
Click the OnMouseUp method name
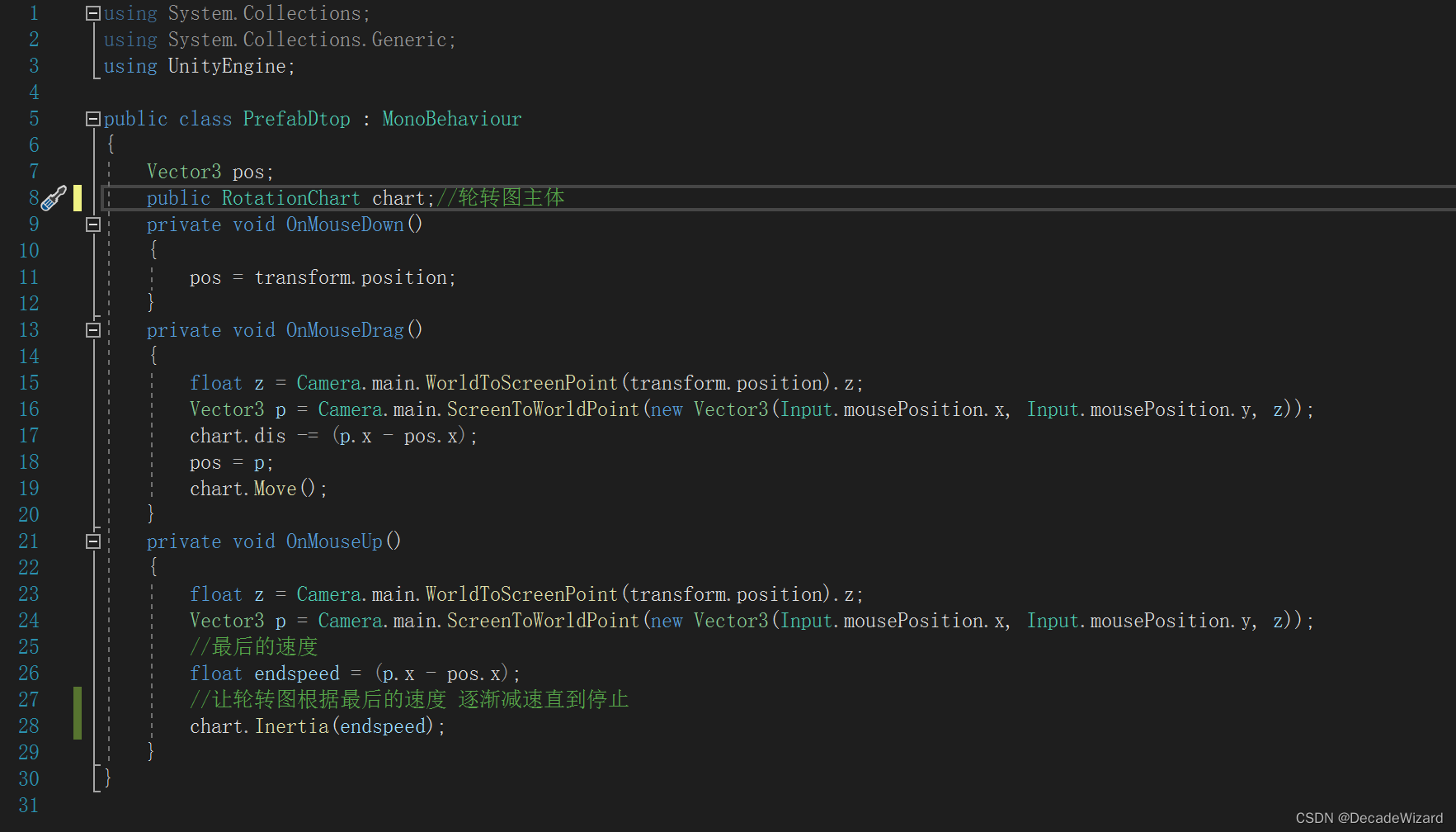coord(334,541)
